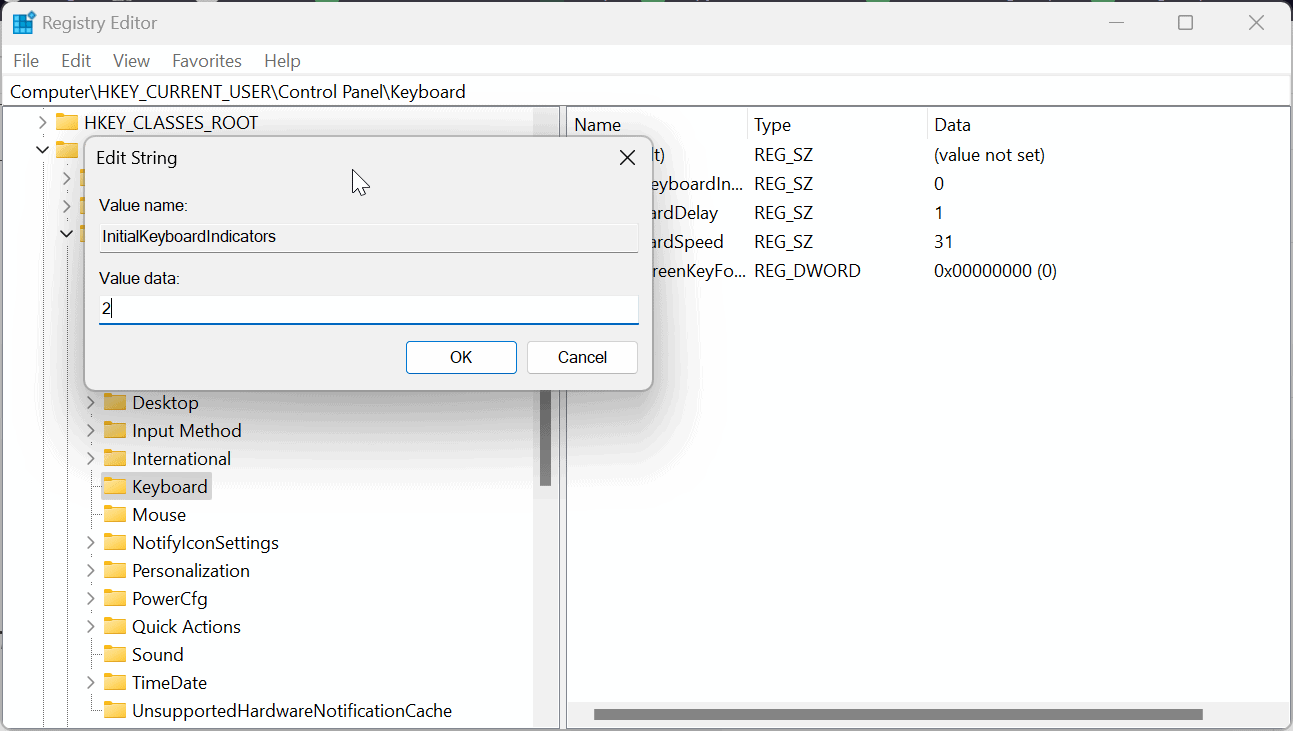Select the NotifyIconSettings key
This screenshot has width=1293, height=731.
(205, 543)
